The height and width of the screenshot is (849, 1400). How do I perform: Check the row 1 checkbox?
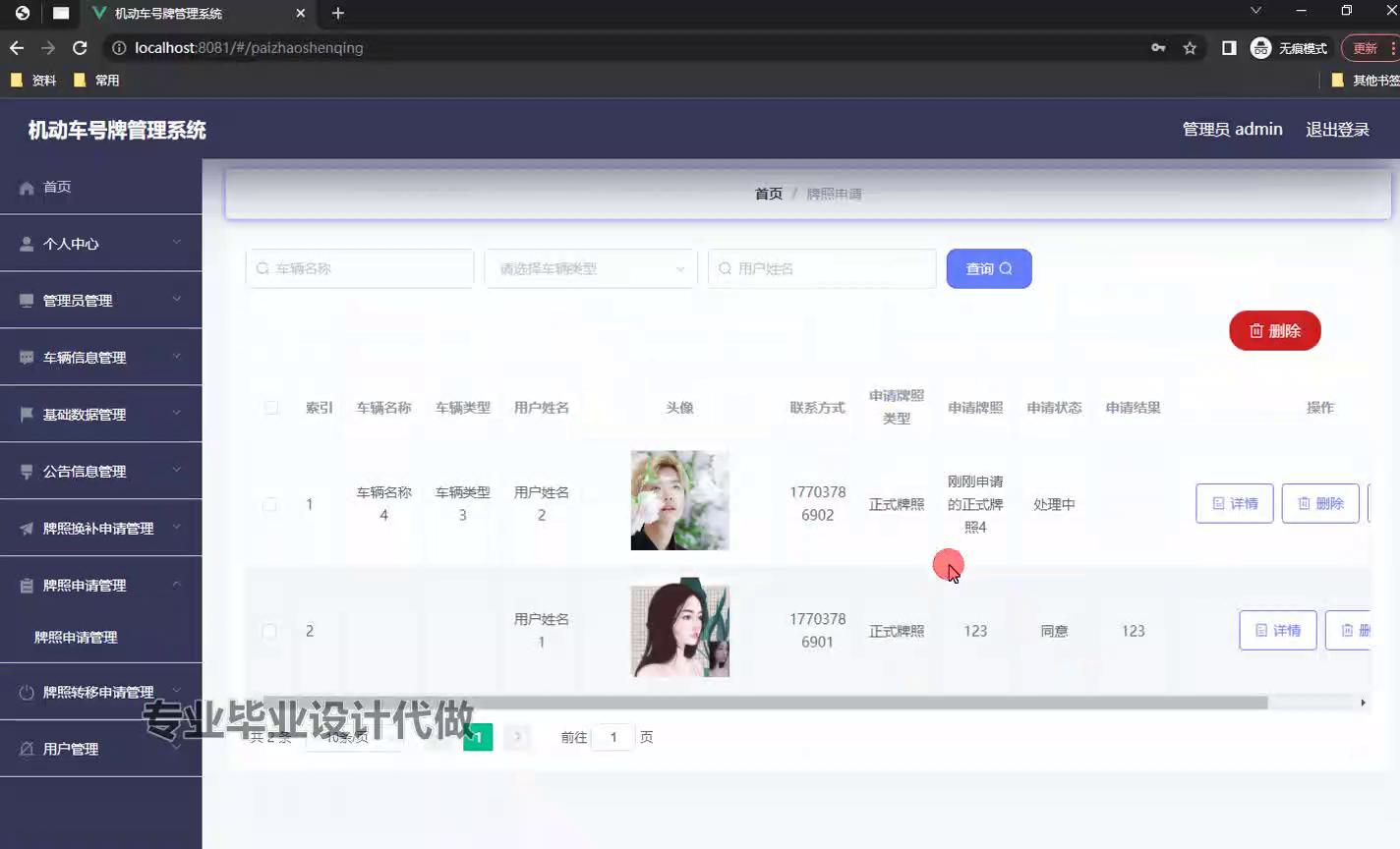[269, 504]
